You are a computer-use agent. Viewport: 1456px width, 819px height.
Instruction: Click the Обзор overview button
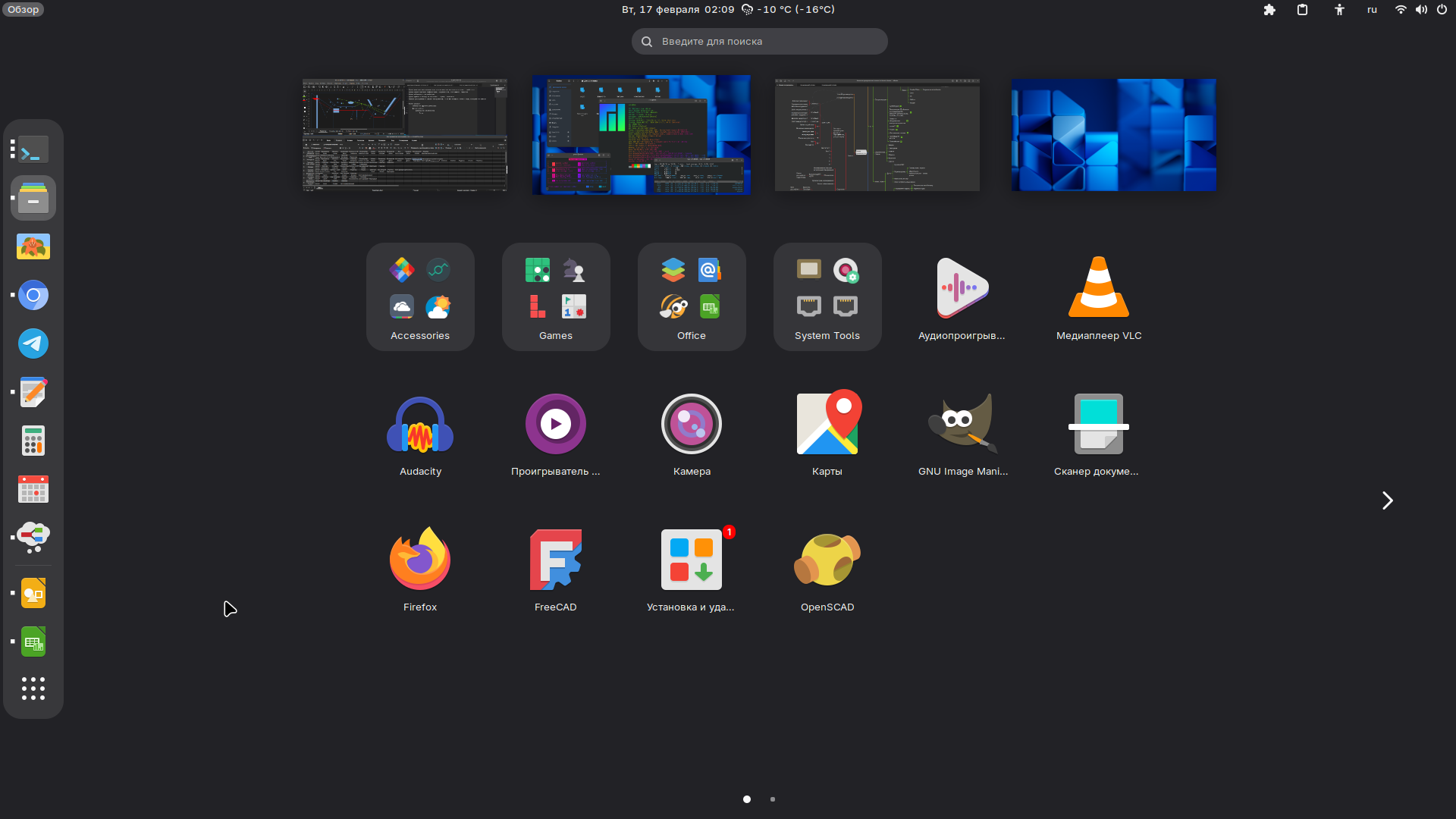[23, 10]
